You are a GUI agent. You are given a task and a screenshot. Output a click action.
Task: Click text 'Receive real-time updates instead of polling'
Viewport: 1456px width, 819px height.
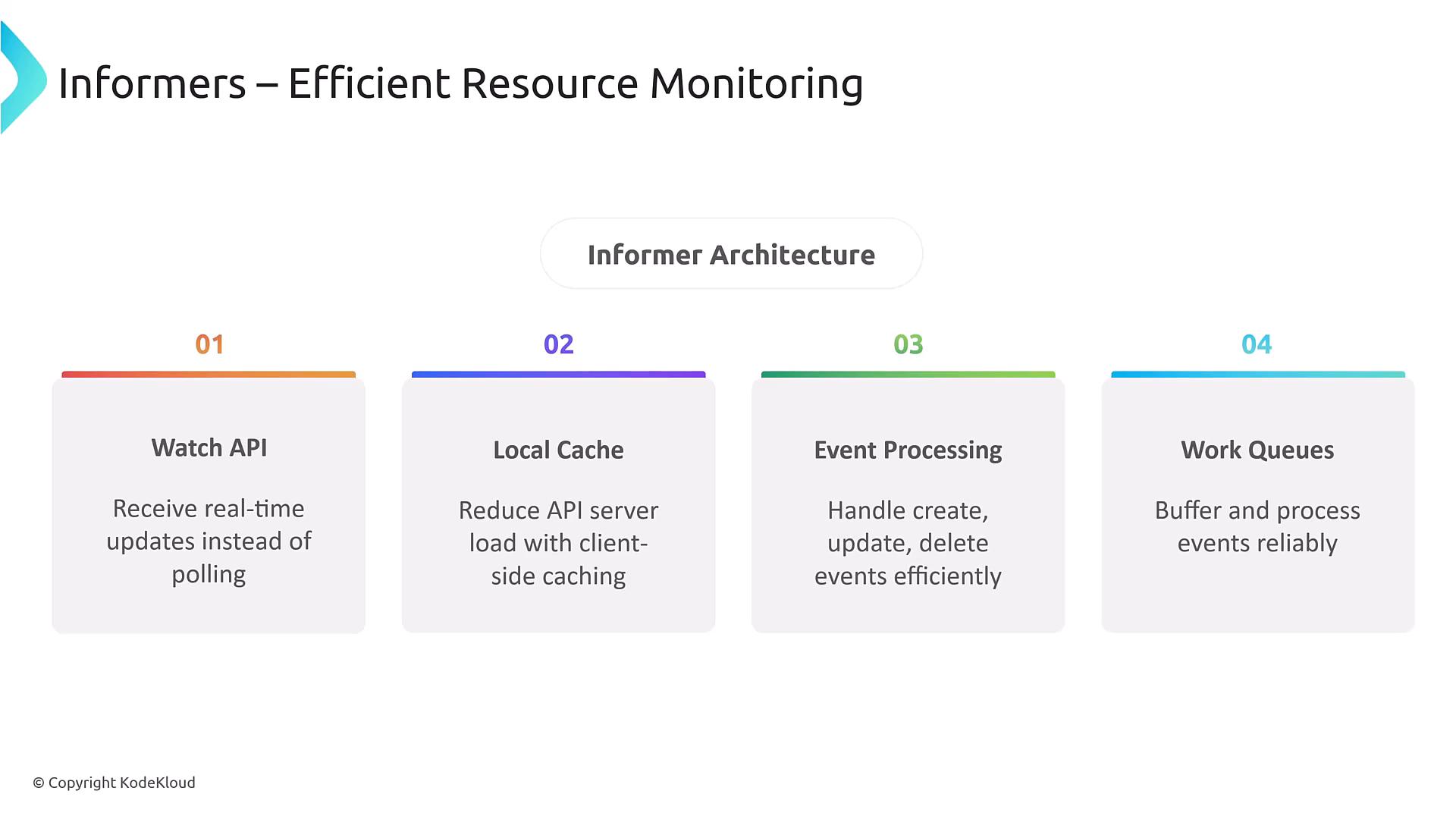209,541
